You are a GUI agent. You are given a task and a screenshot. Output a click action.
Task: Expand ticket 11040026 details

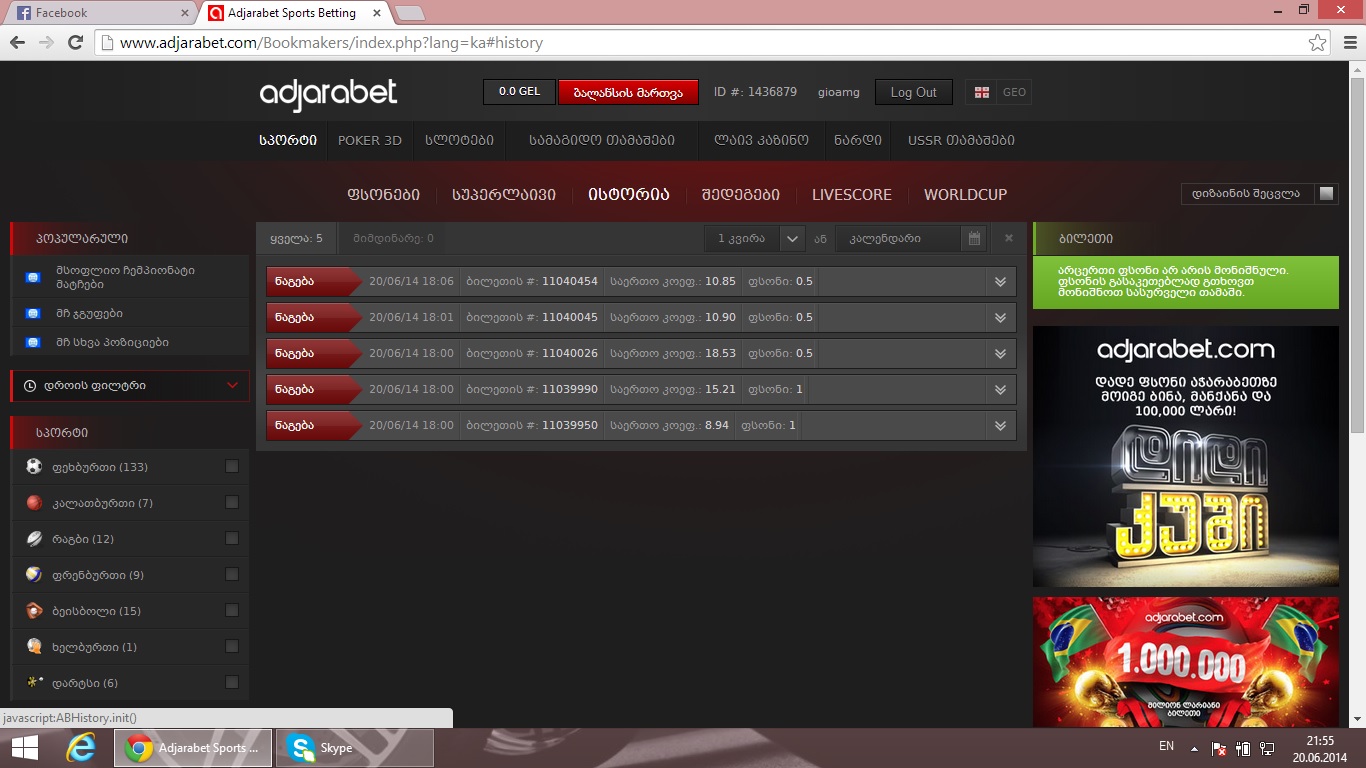click(1000, 354)
